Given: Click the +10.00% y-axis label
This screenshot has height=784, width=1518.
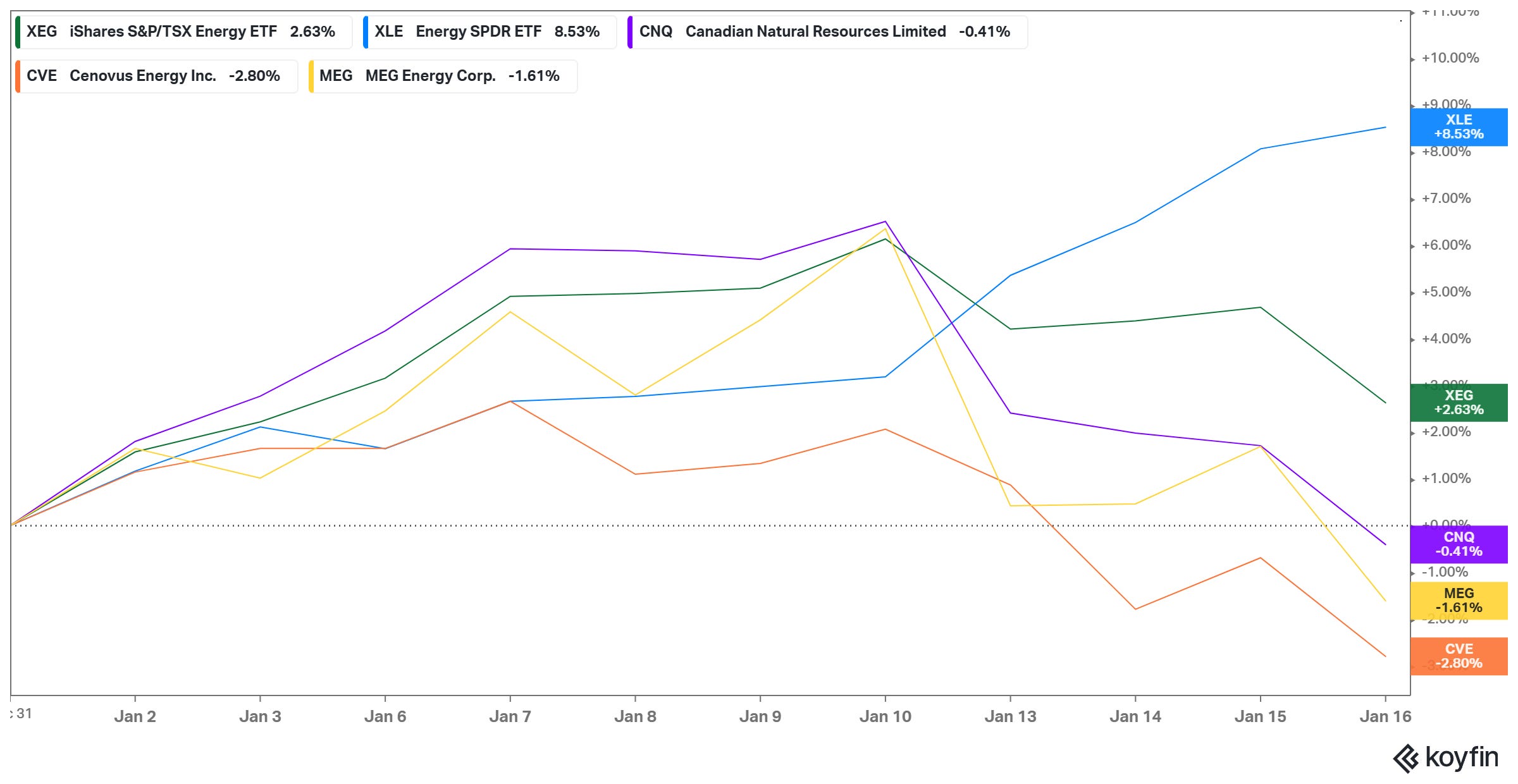Looking at the screenshot, I should 1450,58.
